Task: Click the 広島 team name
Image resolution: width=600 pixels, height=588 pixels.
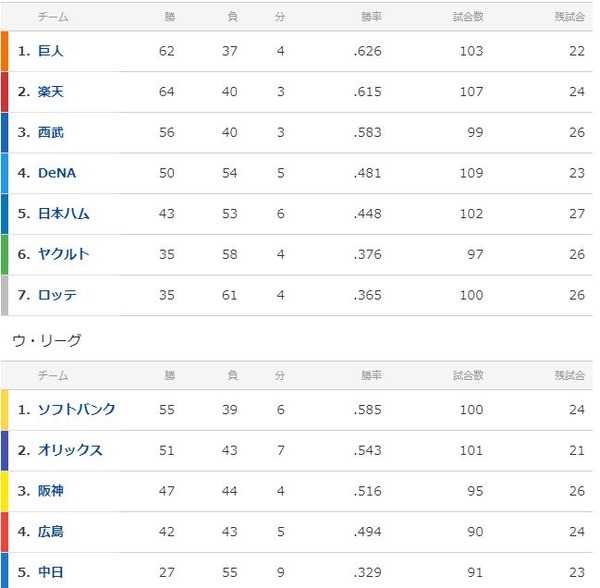Action: click(50, 532)
